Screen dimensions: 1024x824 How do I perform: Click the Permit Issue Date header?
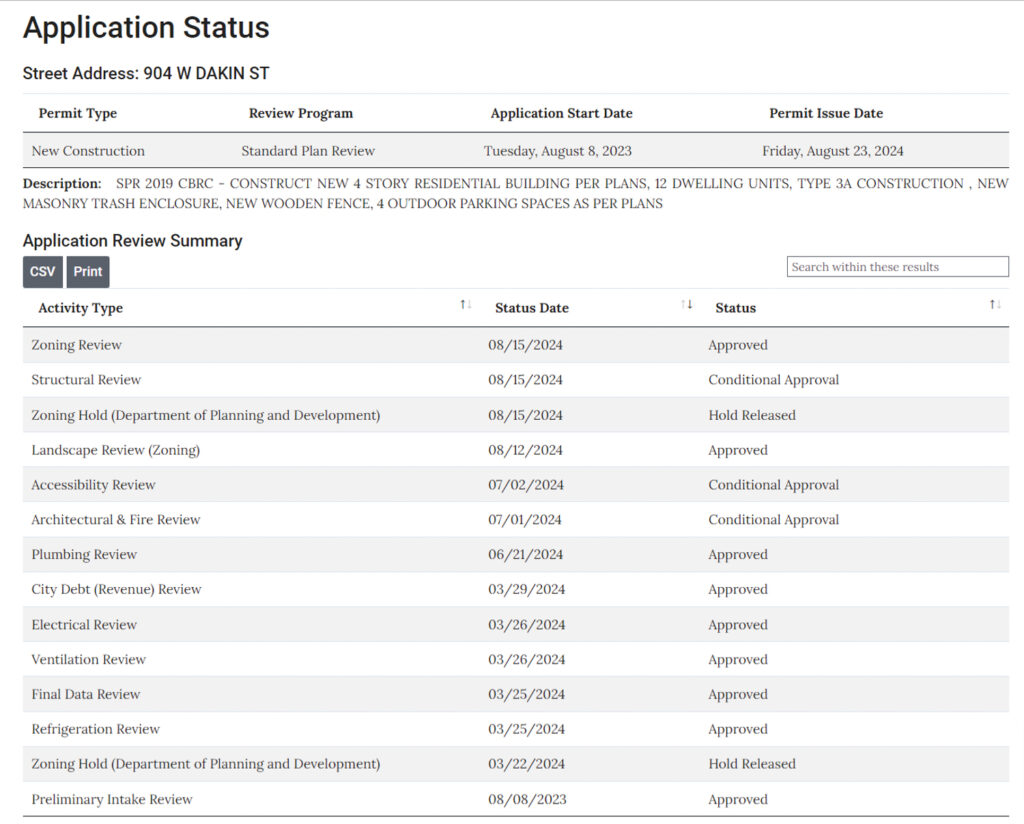coord(825,113)
